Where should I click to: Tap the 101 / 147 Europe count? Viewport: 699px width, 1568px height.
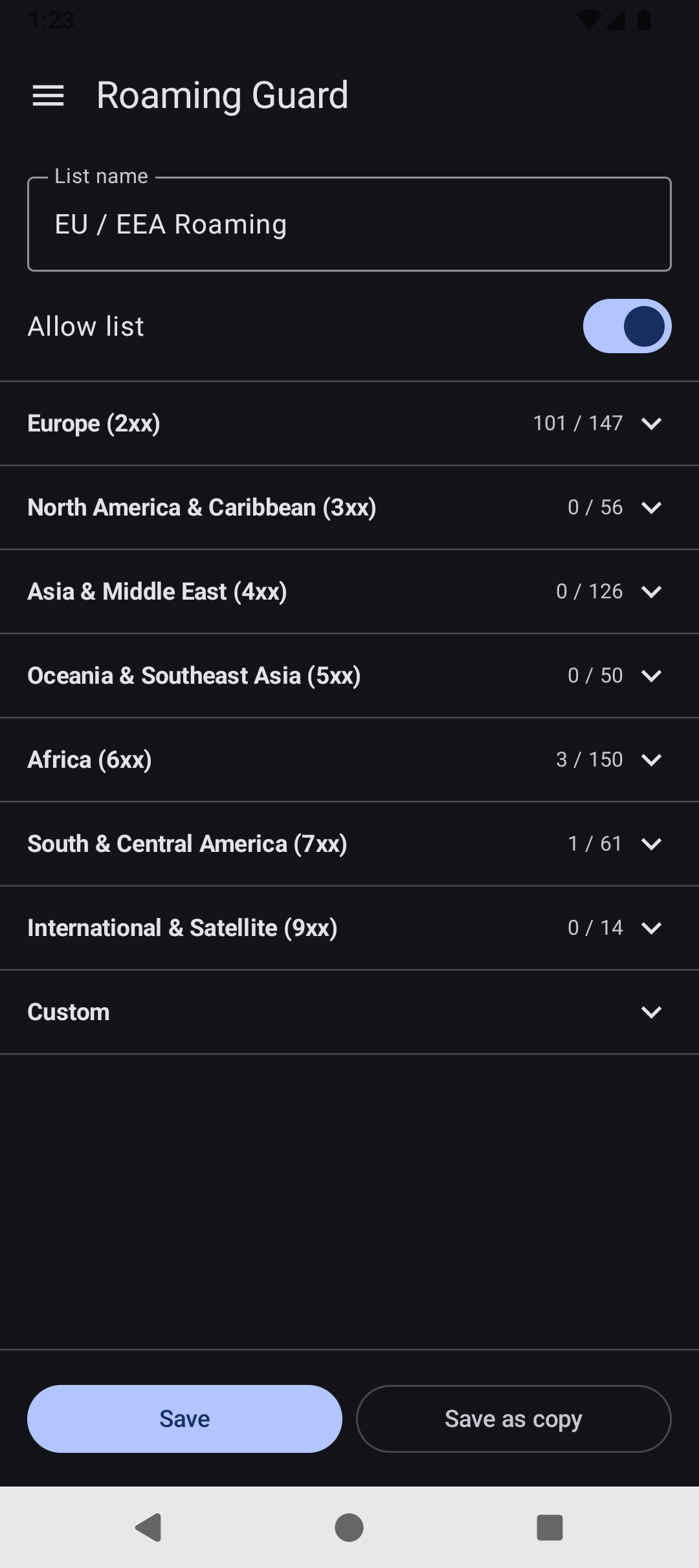click(x=577, y=424)
